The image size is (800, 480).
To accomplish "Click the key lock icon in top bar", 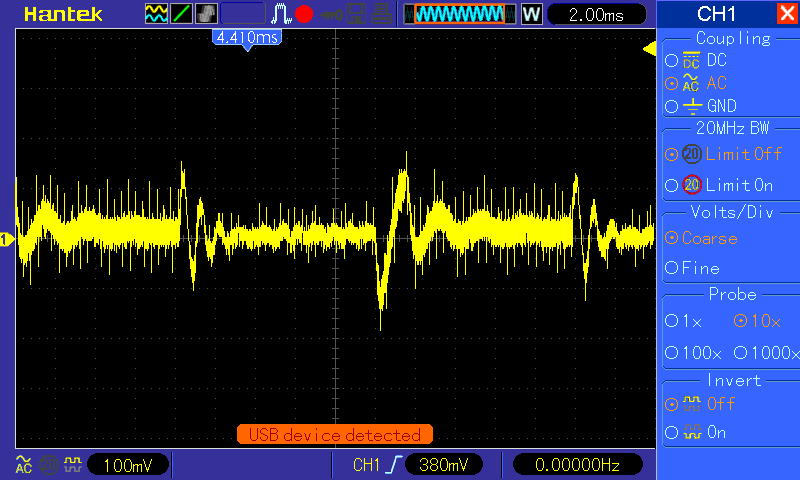I will [332, 15].
